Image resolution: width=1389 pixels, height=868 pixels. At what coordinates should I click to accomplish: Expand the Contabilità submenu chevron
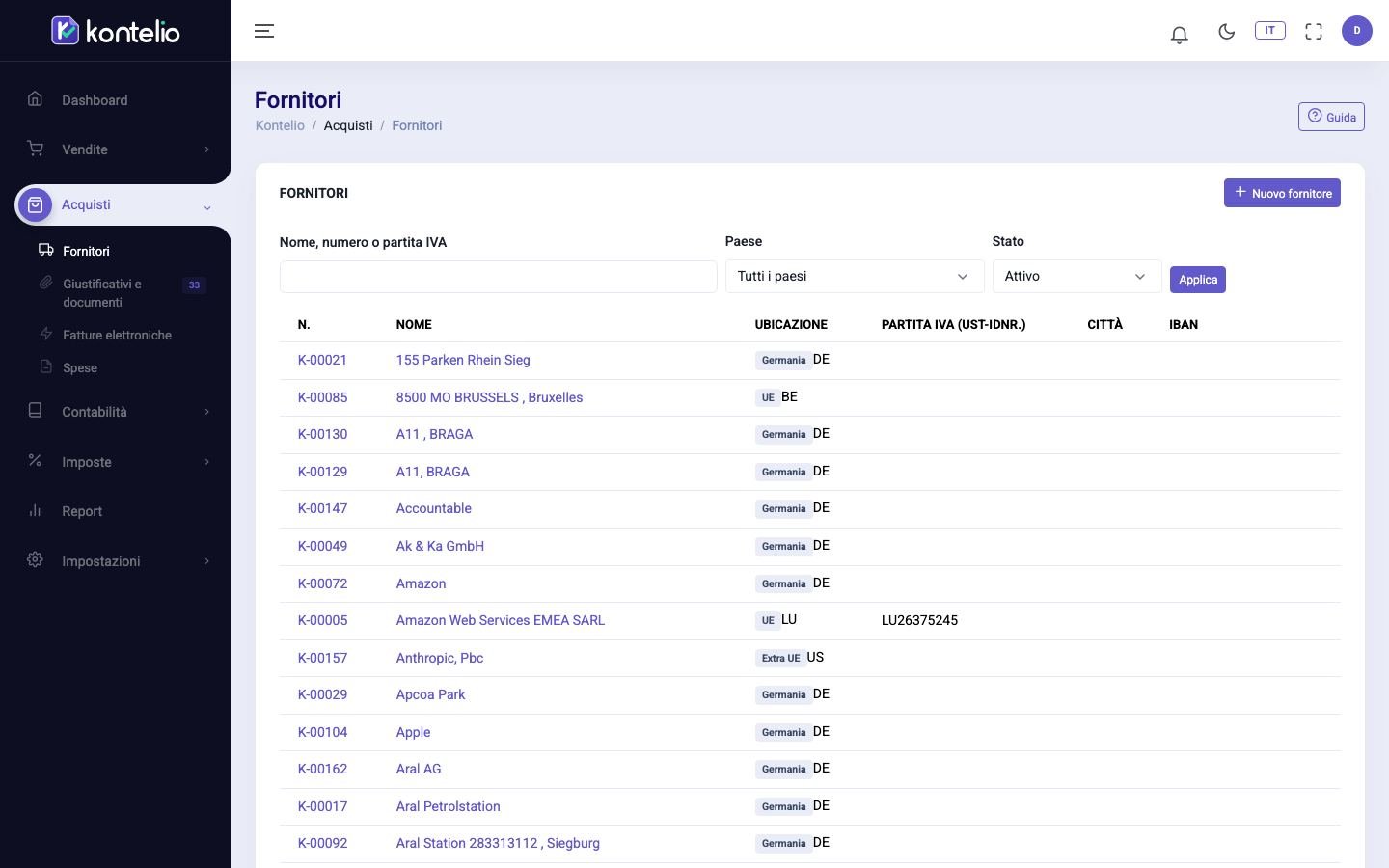pyautogui.click(x=206, y=412)
